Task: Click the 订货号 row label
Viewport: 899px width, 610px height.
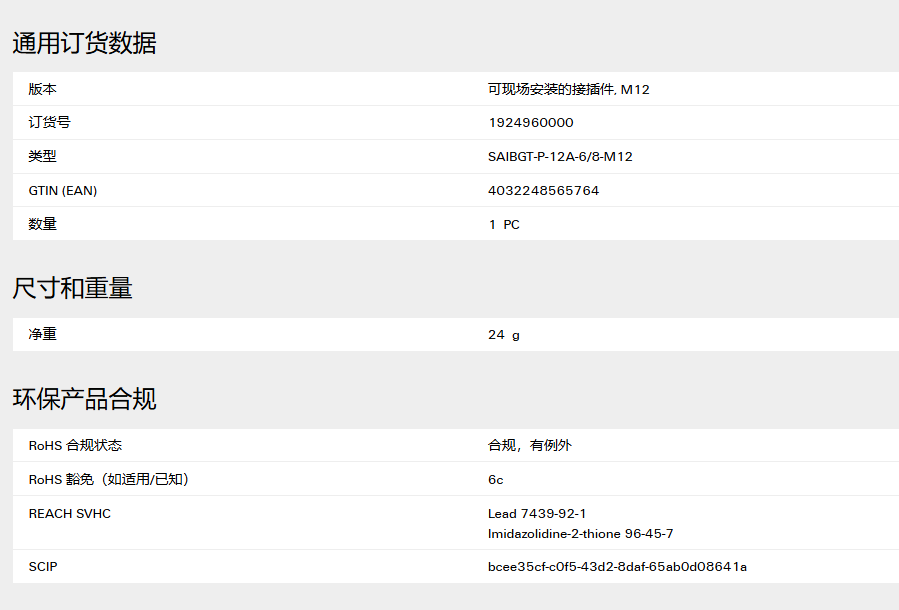Action: click(49, 123)
